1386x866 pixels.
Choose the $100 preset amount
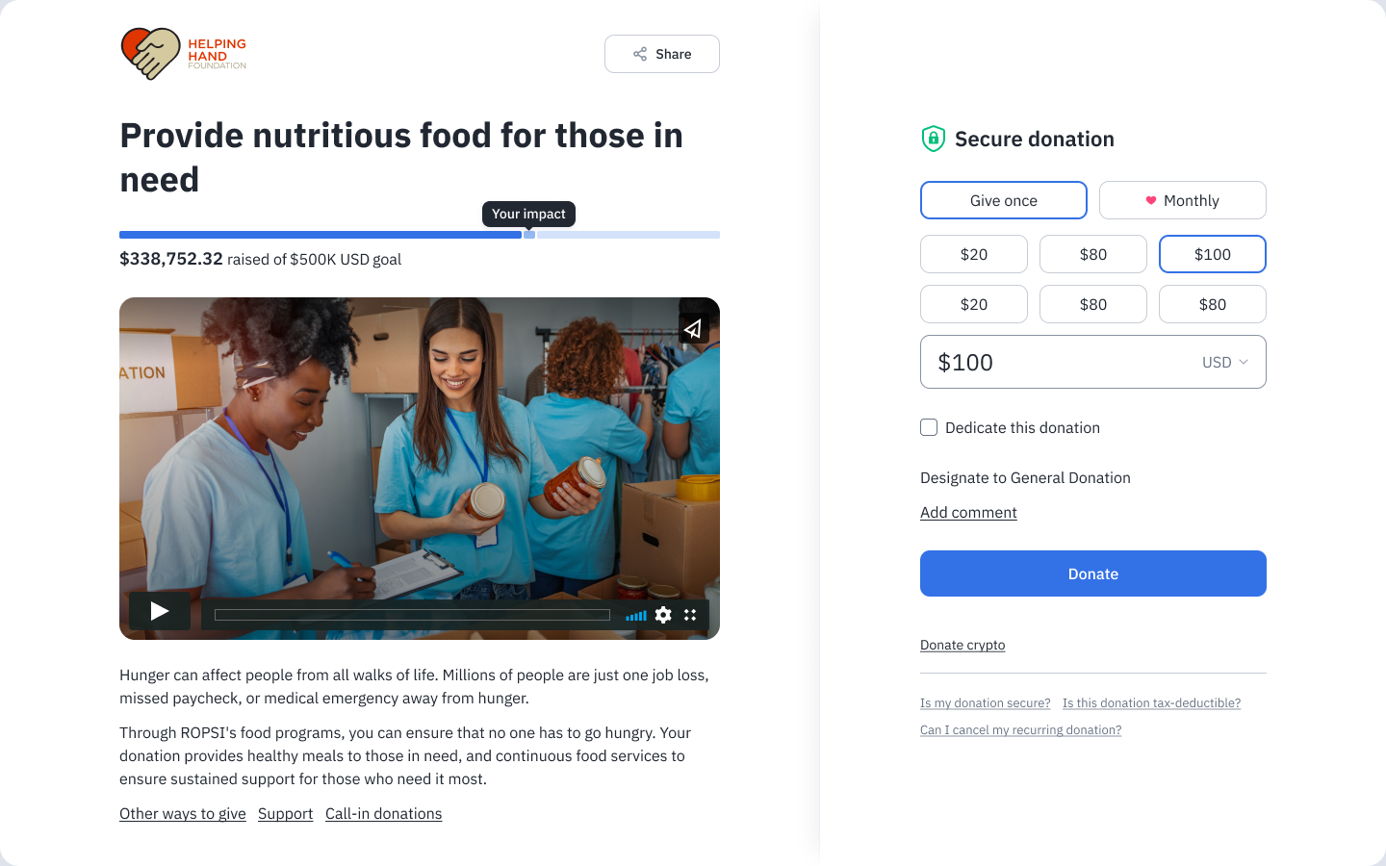(x=1212, y=254)
